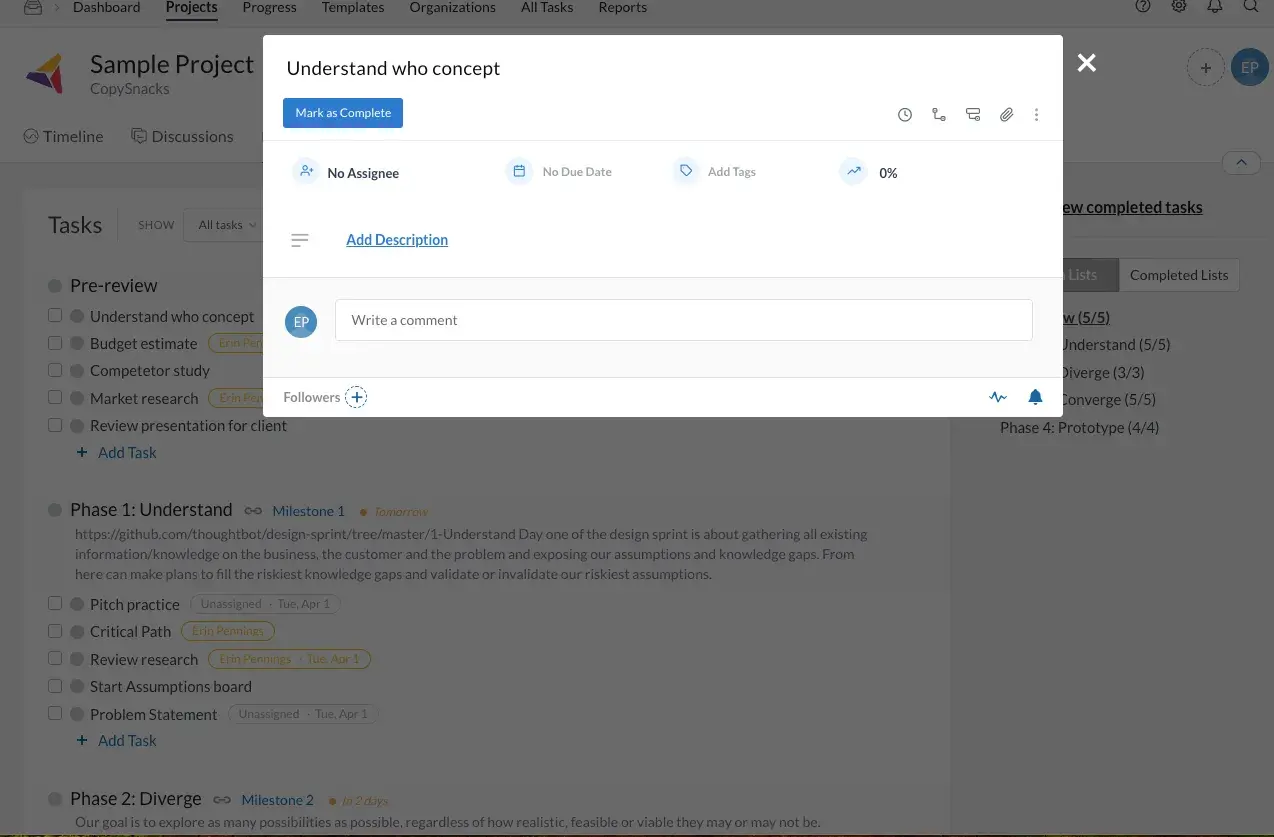Attach a file using paperclip icon
This screenshot has width=1274, height=837.
[x=1007, y=115]
